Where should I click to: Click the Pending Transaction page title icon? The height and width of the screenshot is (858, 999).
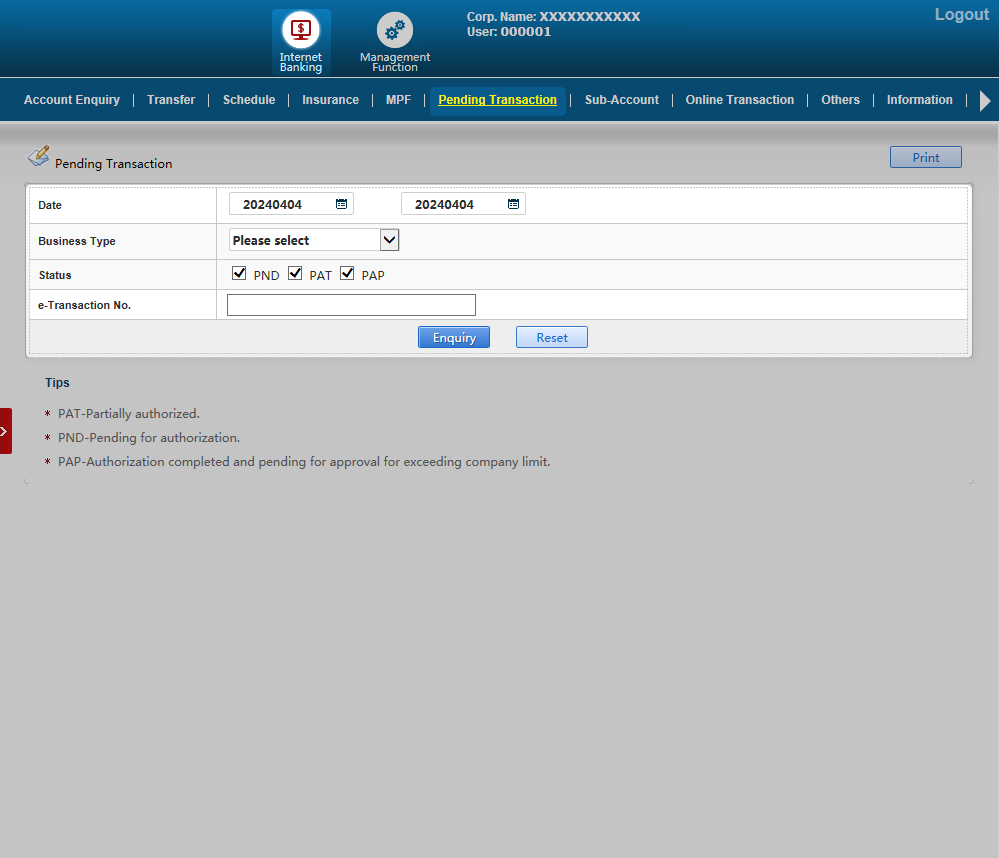(x=38, y=156)
